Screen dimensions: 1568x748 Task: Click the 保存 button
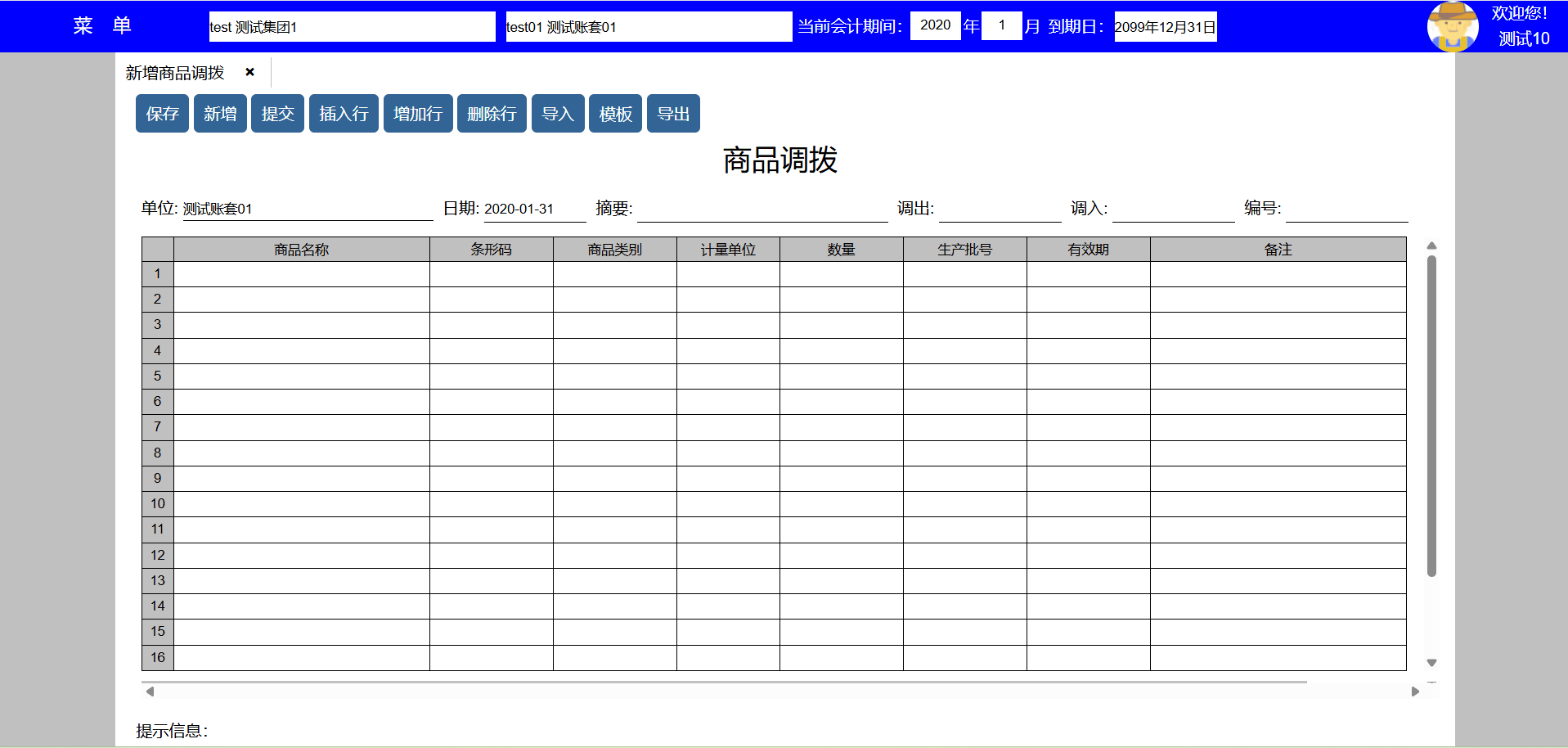(x=162, y=114)
